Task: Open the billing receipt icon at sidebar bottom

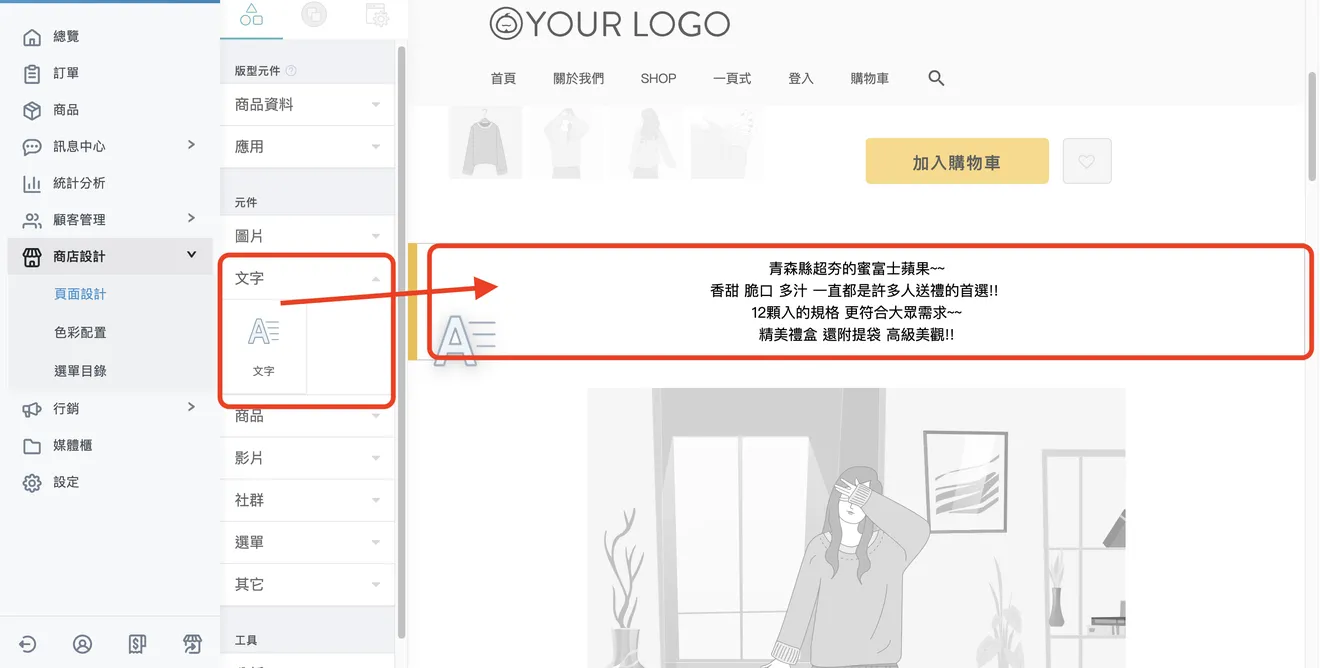Action: (x=138, y=645)
